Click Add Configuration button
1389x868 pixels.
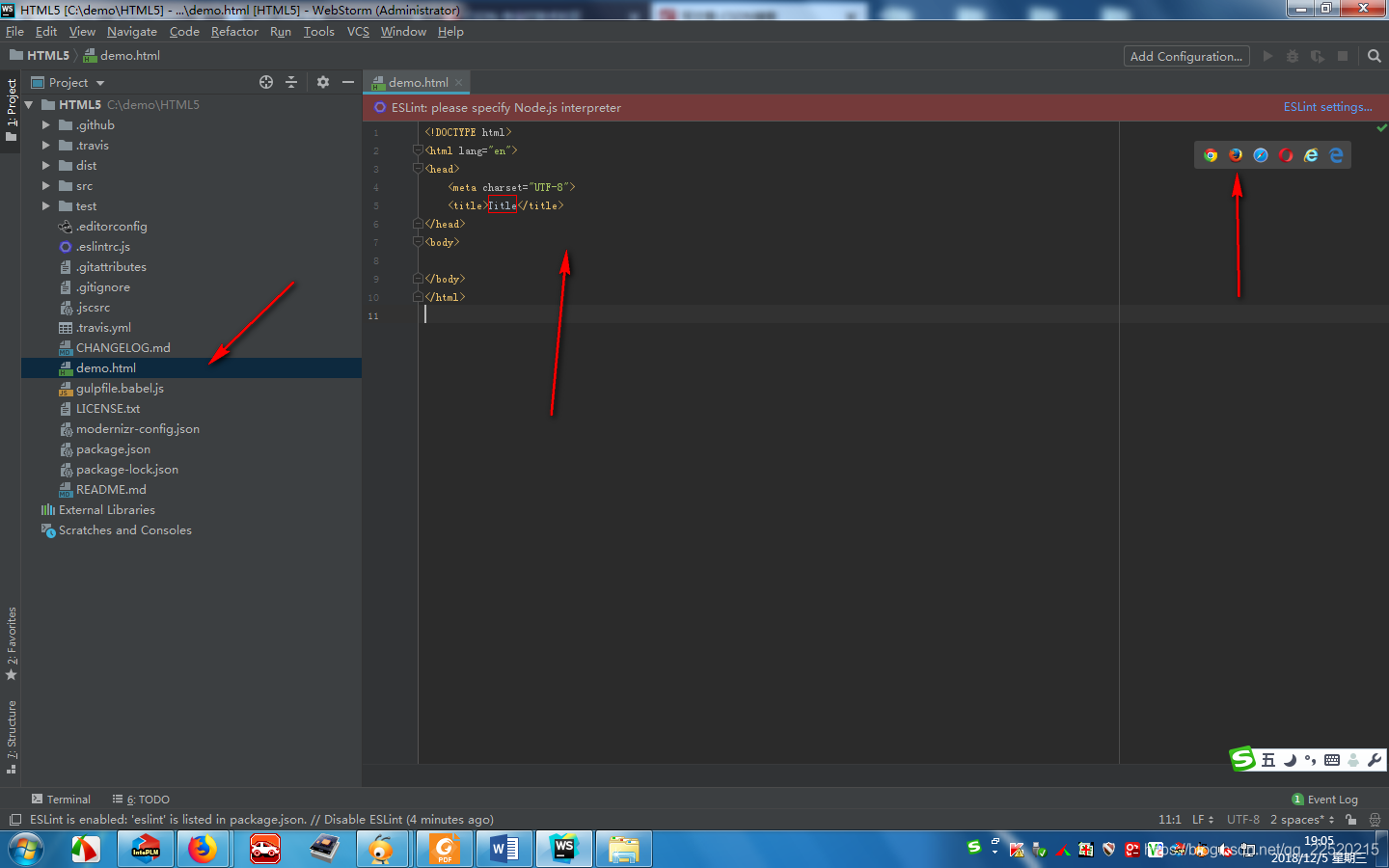pos(1186,56)
